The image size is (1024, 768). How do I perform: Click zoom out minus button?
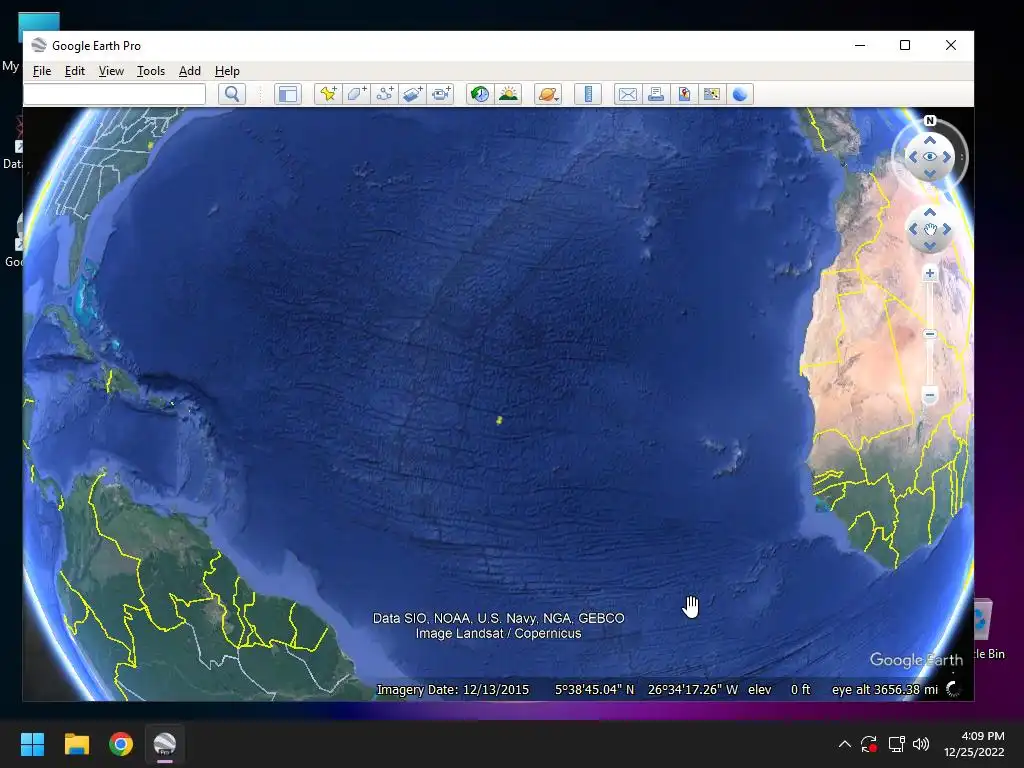[930, 396]
